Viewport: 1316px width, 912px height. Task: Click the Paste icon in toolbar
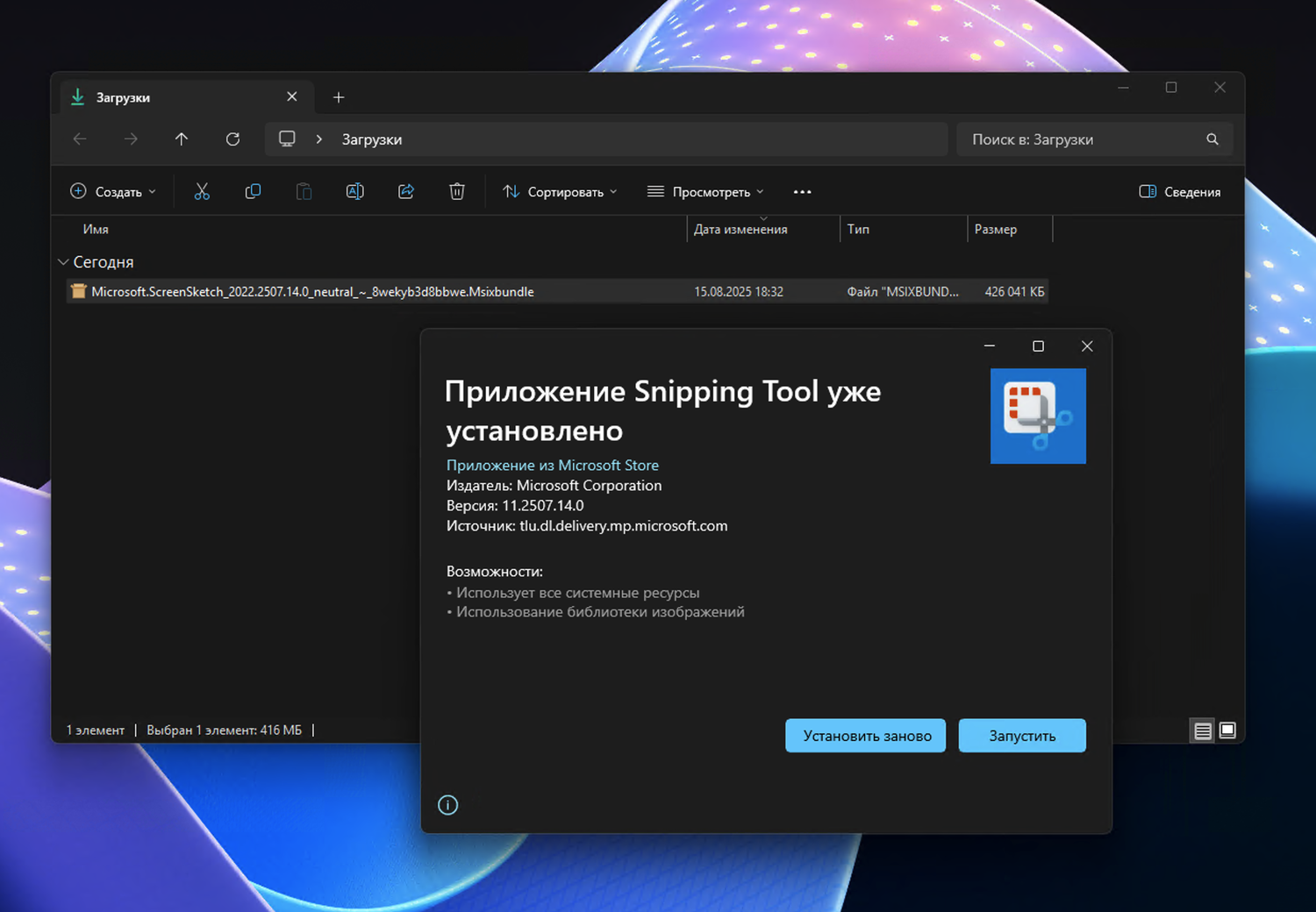coord(304,191)
